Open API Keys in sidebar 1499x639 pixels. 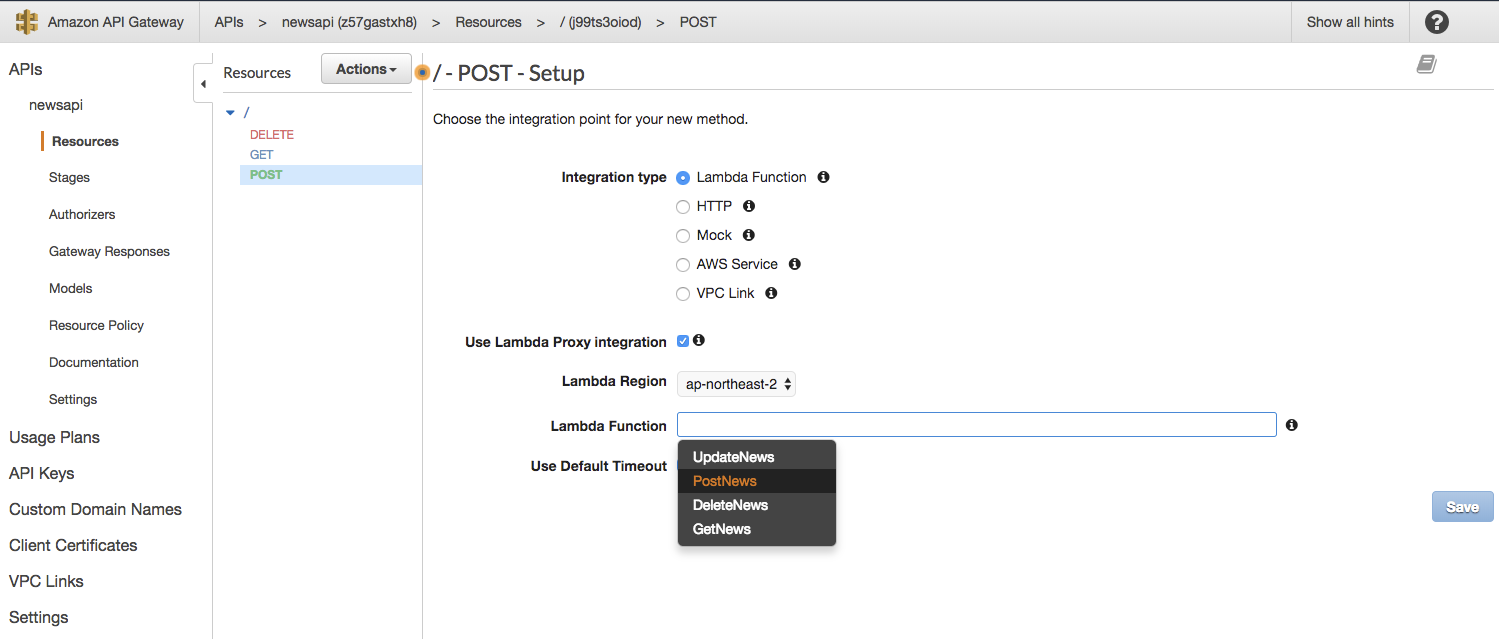point(42,473)
